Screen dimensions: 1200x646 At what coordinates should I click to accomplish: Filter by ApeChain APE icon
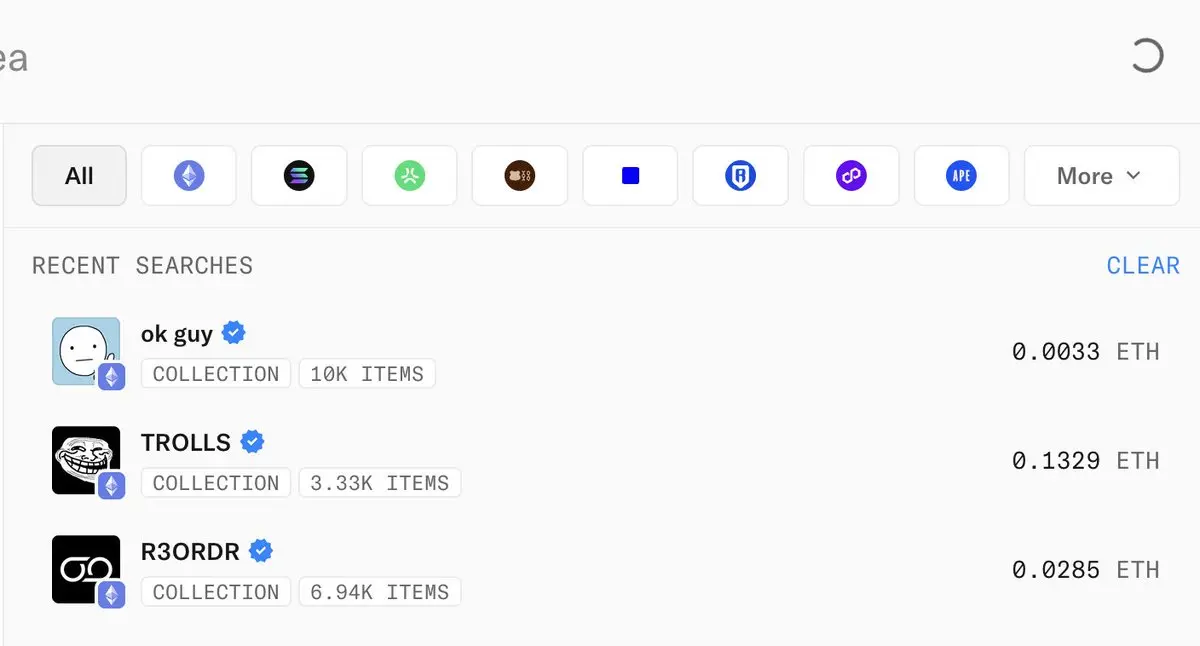[961, 176]
